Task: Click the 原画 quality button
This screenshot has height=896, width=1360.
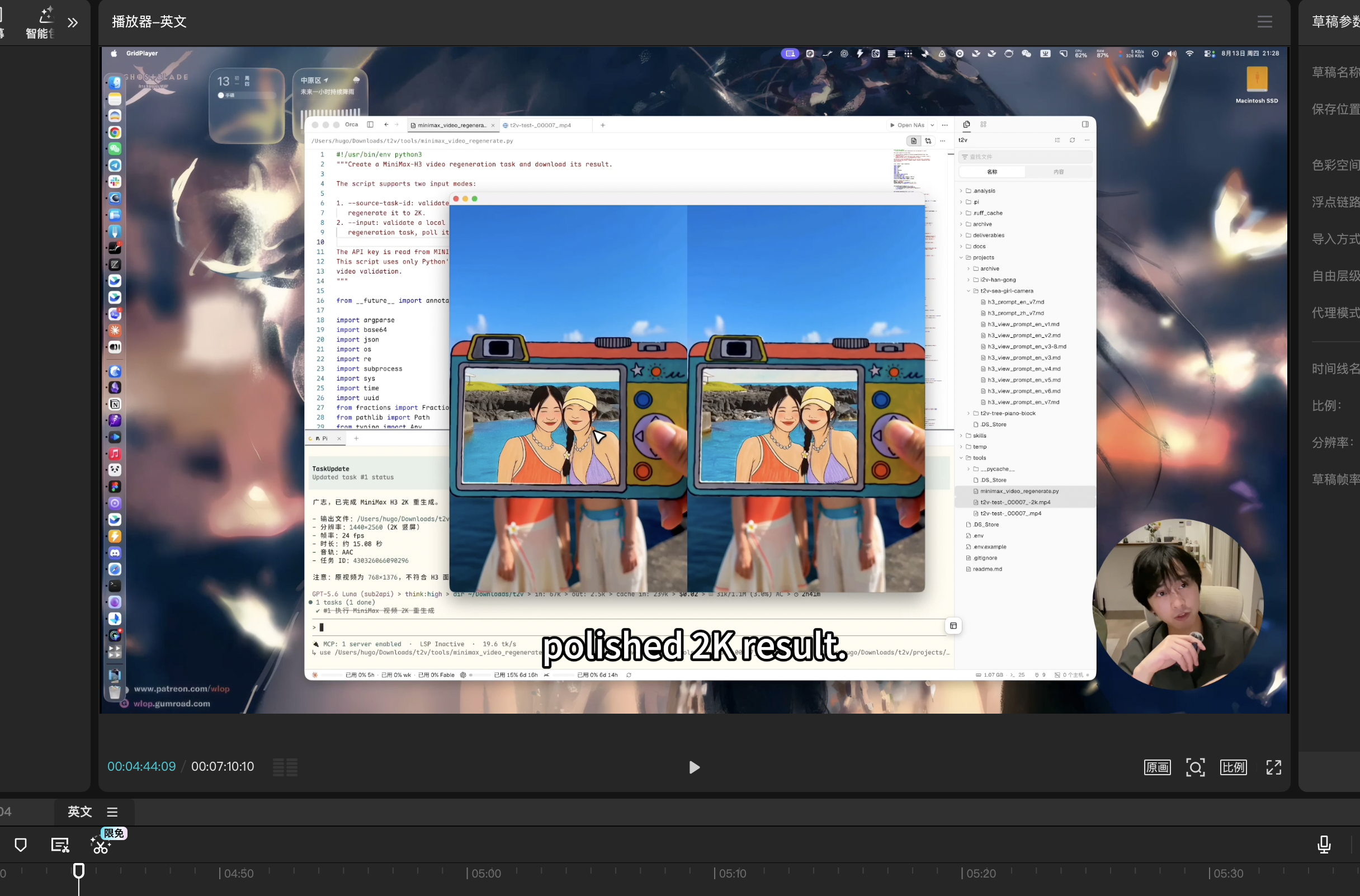Action: pos(1157,767)
